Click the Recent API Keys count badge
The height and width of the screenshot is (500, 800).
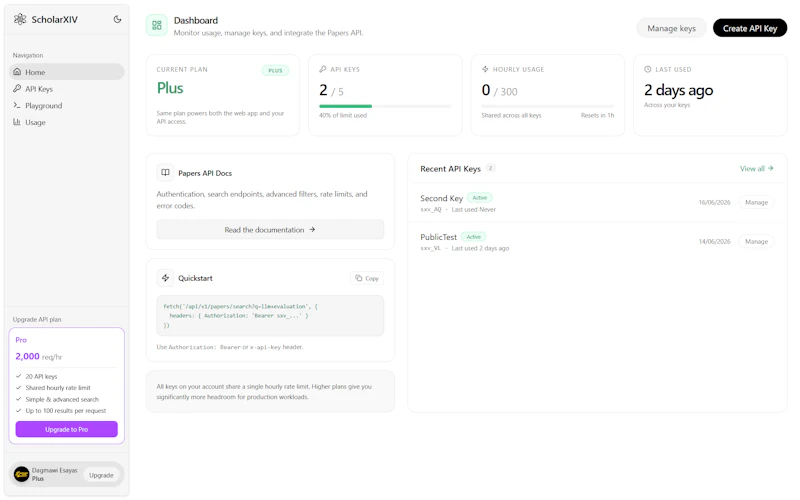tap(490, 168)
